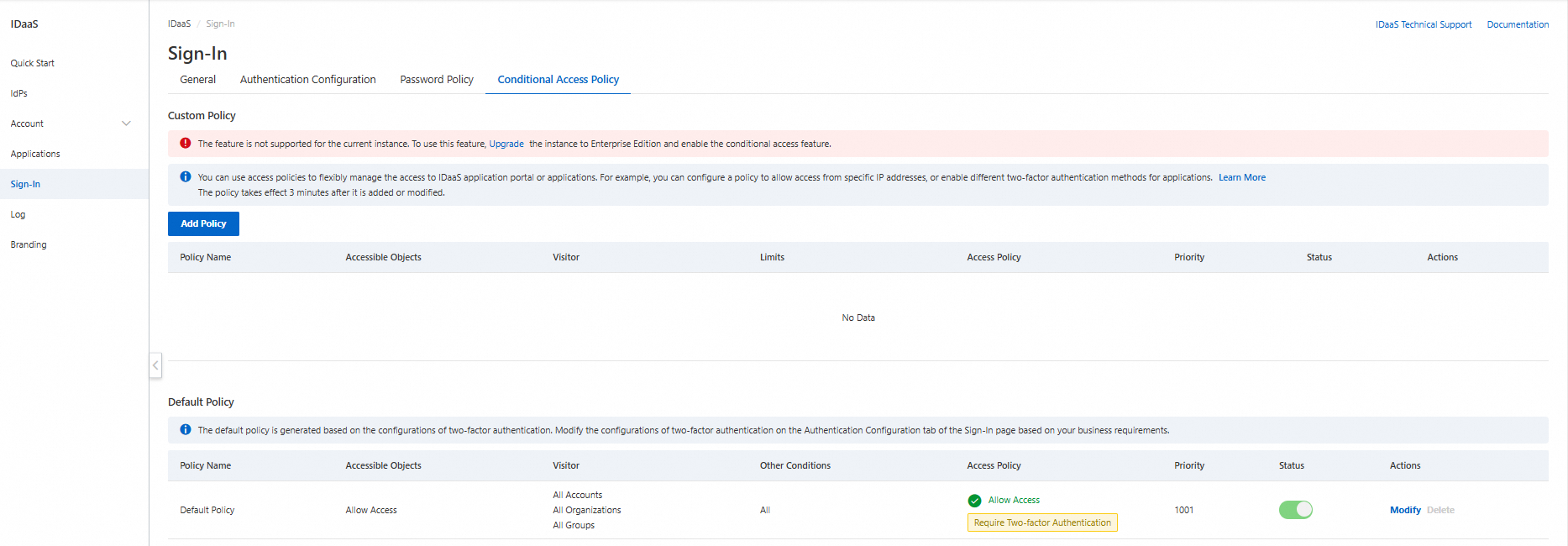Click the All Groups visitor entry
Viewport: 1568px width, 546px height.
(574, 525)
